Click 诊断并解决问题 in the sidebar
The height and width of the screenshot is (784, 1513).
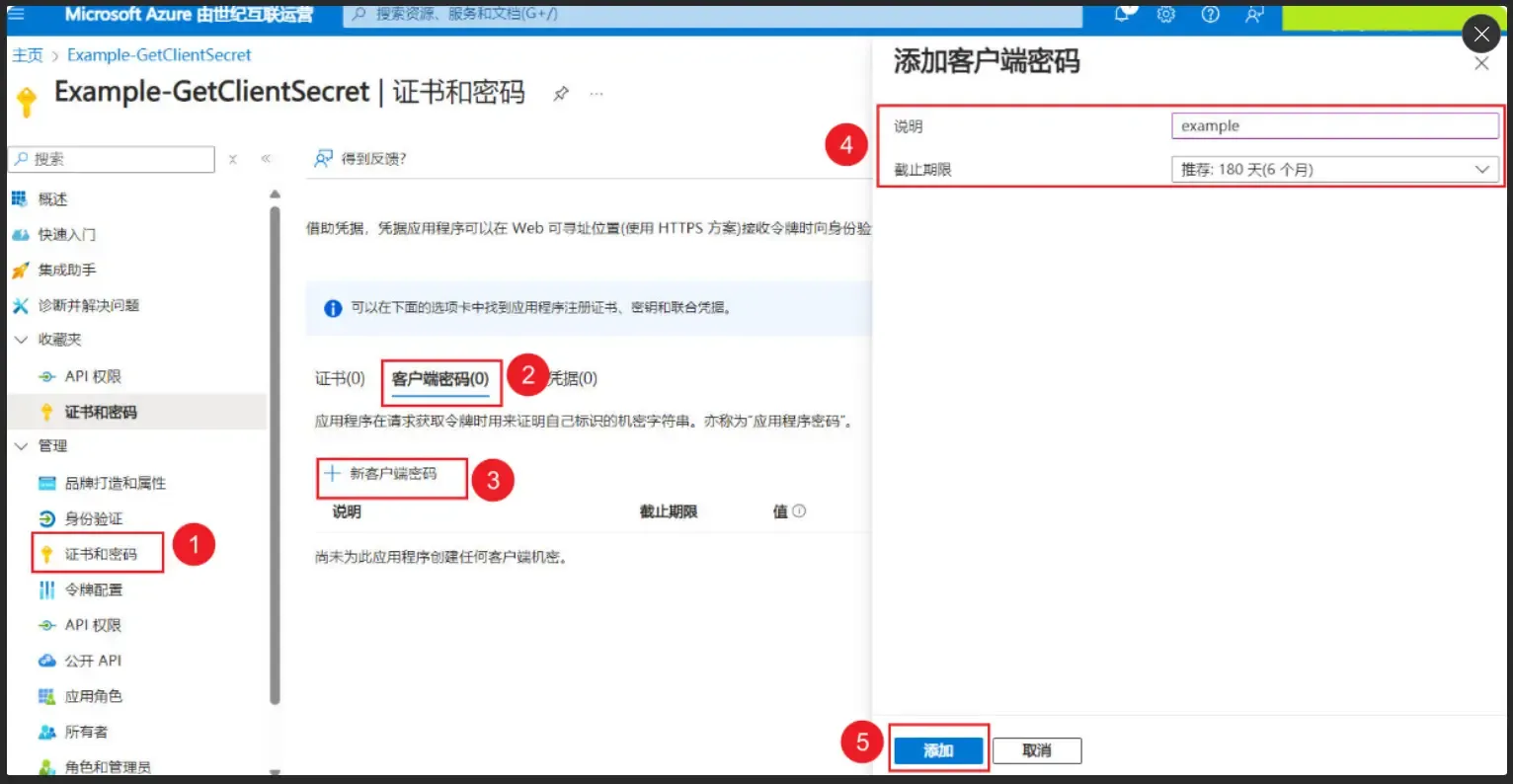[87, 305]
